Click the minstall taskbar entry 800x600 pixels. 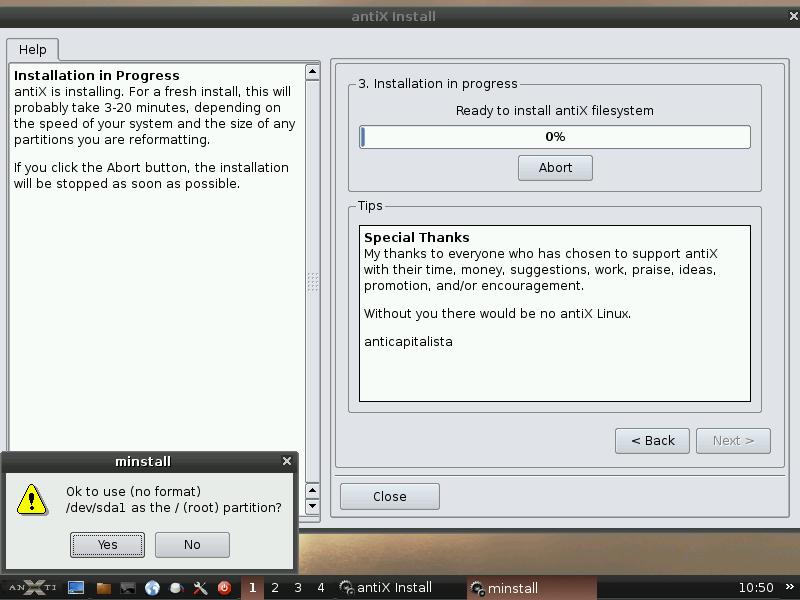click(x=532, y=588)
